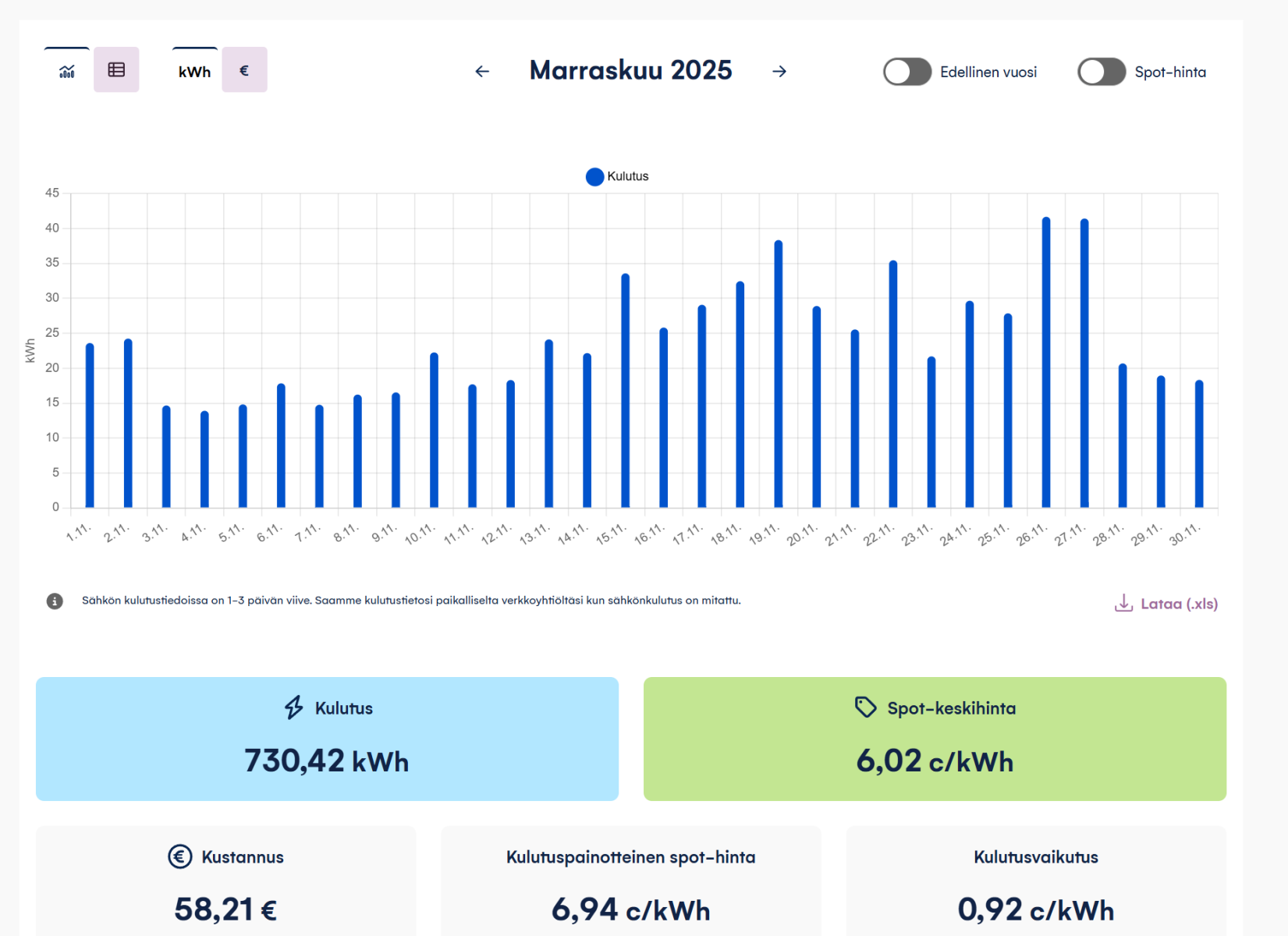Switch to the table view icon
Viewport: 1288px width, 936px height.
[x=116, y=70]
